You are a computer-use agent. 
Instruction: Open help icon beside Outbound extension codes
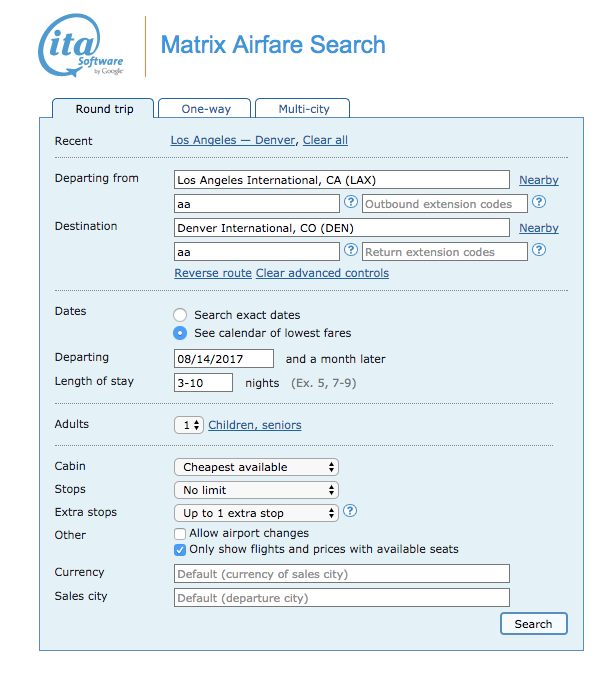click(539, 202)
